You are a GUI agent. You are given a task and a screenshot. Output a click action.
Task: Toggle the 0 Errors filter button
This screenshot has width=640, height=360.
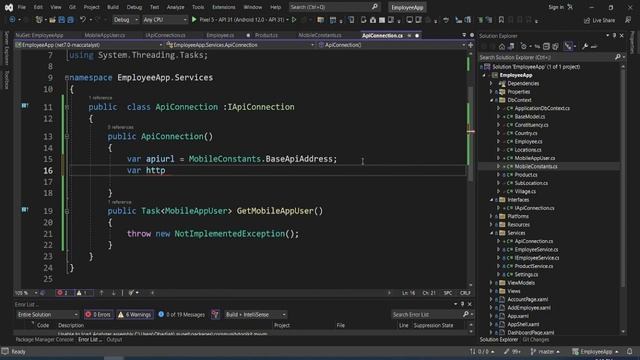coord(98,314)
